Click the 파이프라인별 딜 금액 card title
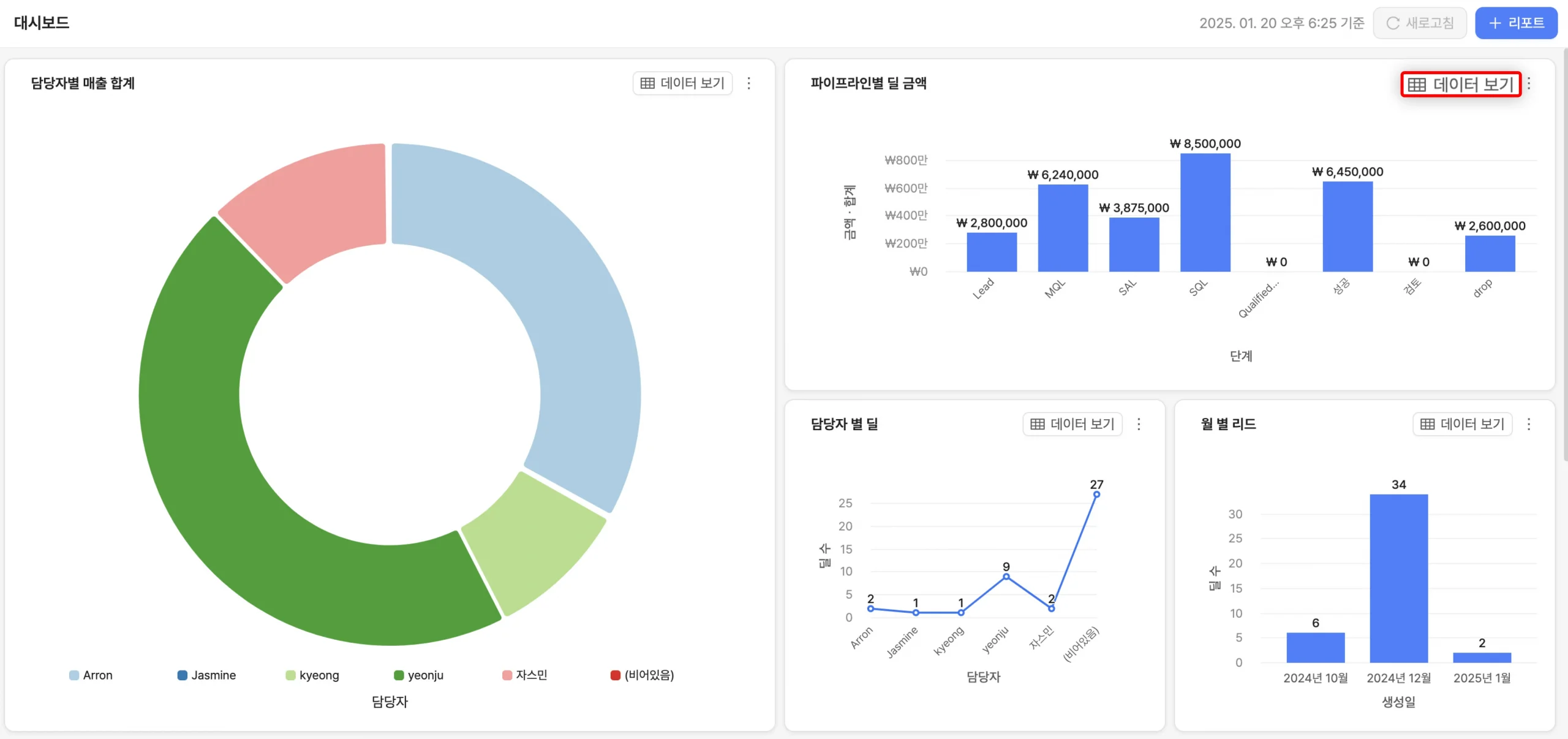This screenshot has width=1568, height=739. [869, 83]
